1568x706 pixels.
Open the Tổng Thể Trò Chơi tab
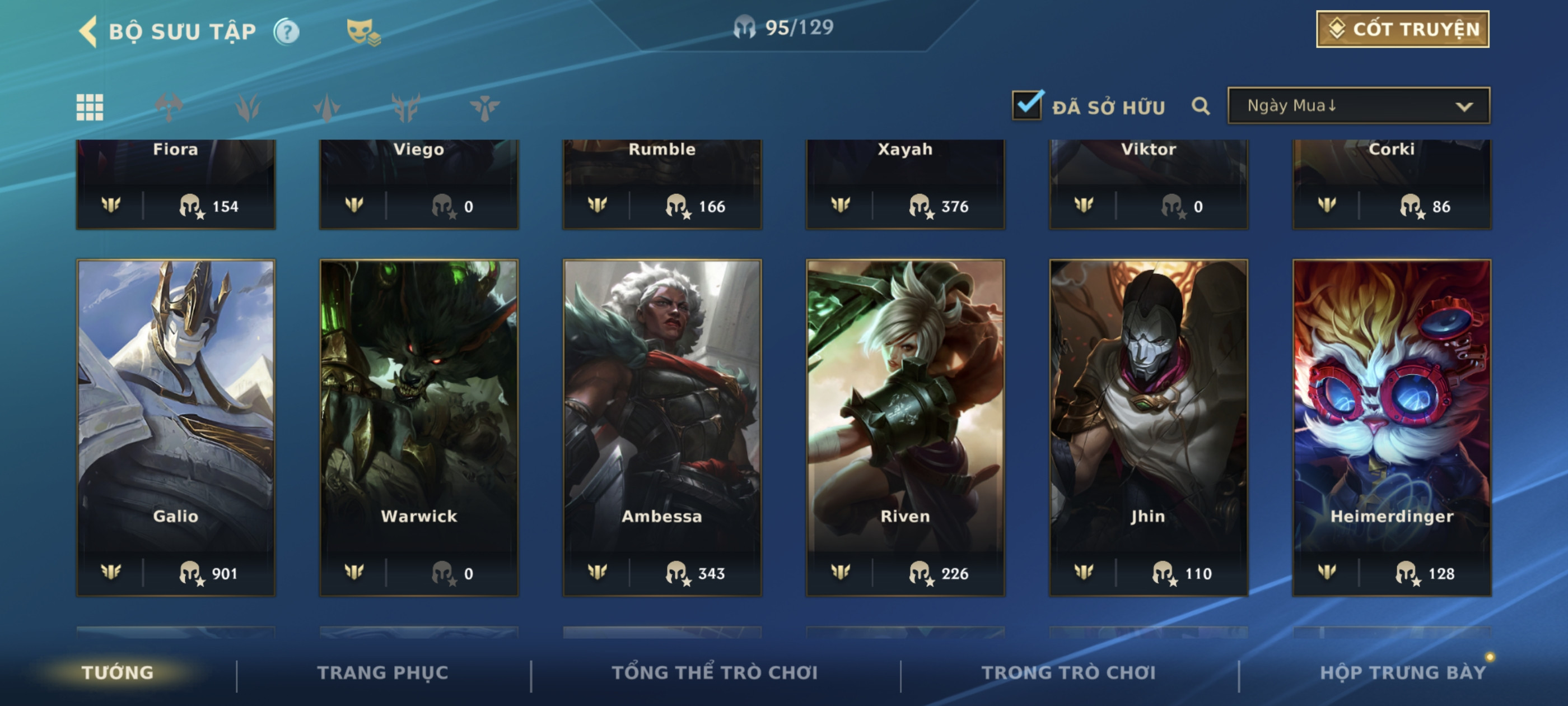[715, 672]
